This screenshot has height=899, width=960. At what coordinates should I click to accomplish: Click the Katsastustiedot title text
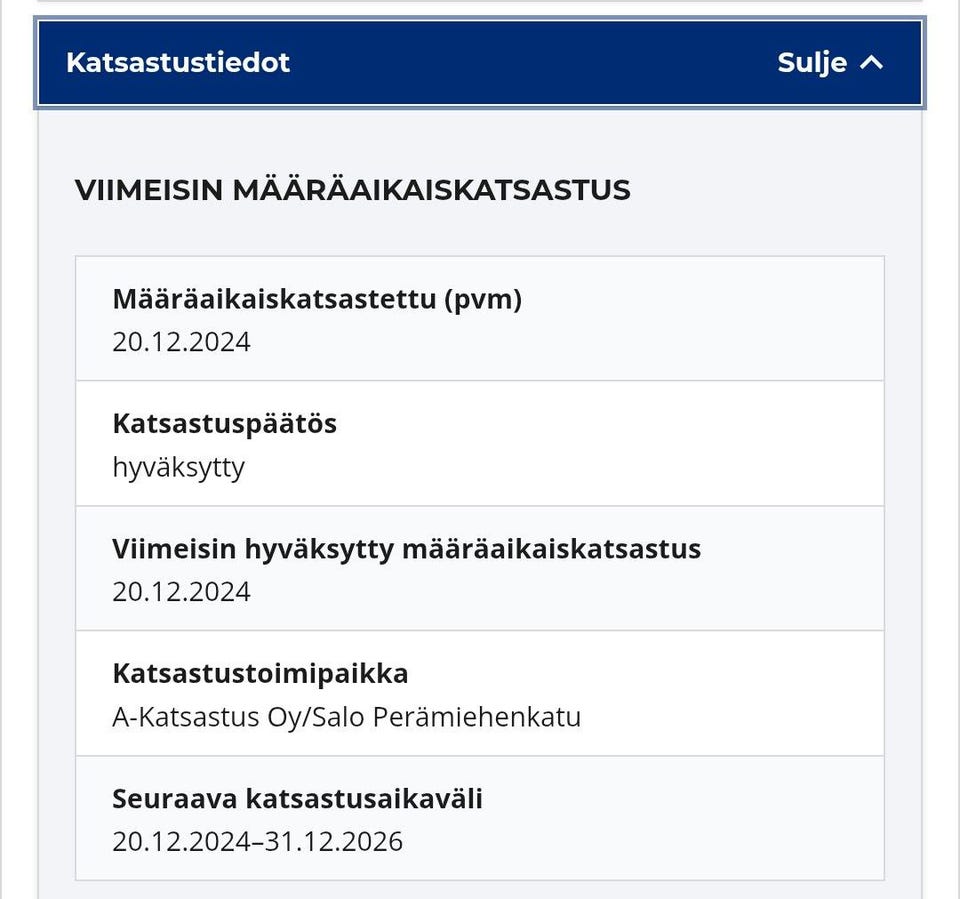(x=177, y=62)
